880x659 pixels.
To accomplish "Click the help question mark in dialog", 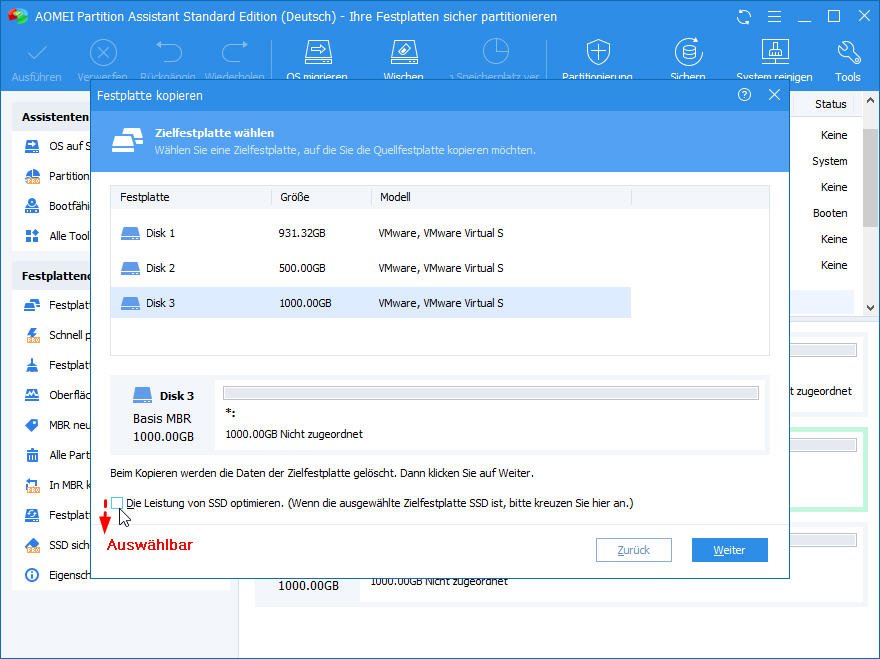I will point(744,95).
